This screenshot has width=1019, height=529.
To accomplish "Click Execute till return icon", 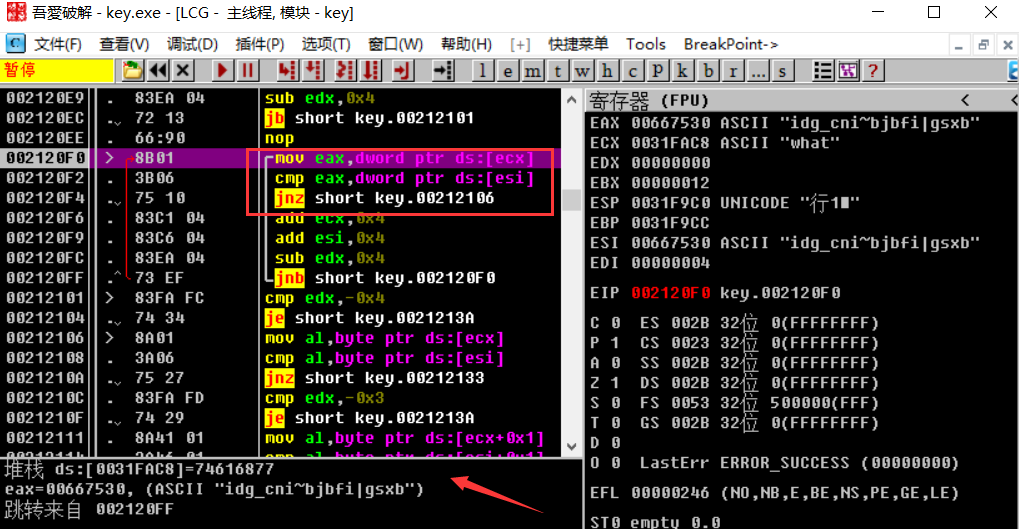I will pyautogui.click(x=403, y=70).
